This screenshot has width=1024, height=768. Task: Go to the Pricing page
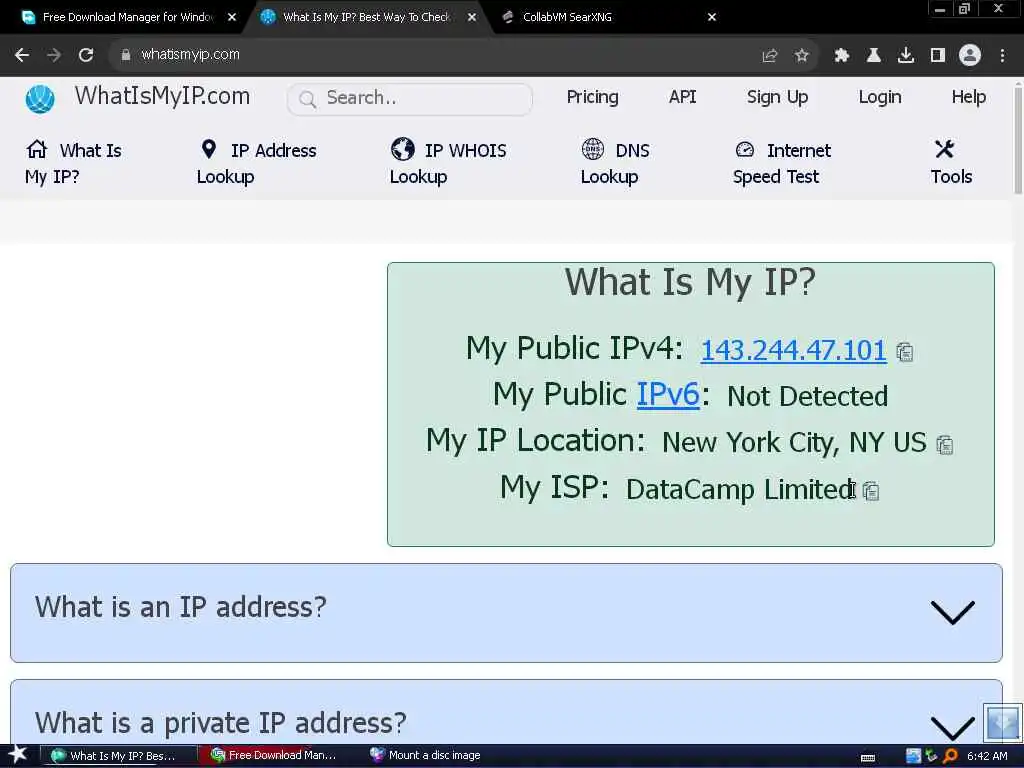(x=592, y=97)
